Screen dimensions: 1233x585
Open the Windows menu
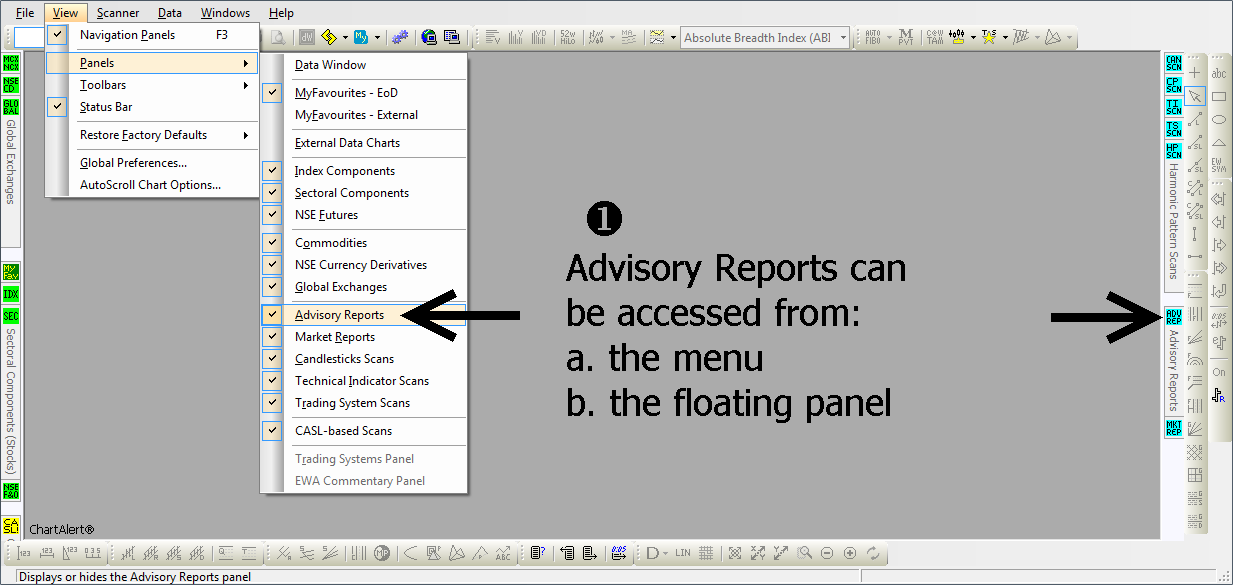(225, 13)
